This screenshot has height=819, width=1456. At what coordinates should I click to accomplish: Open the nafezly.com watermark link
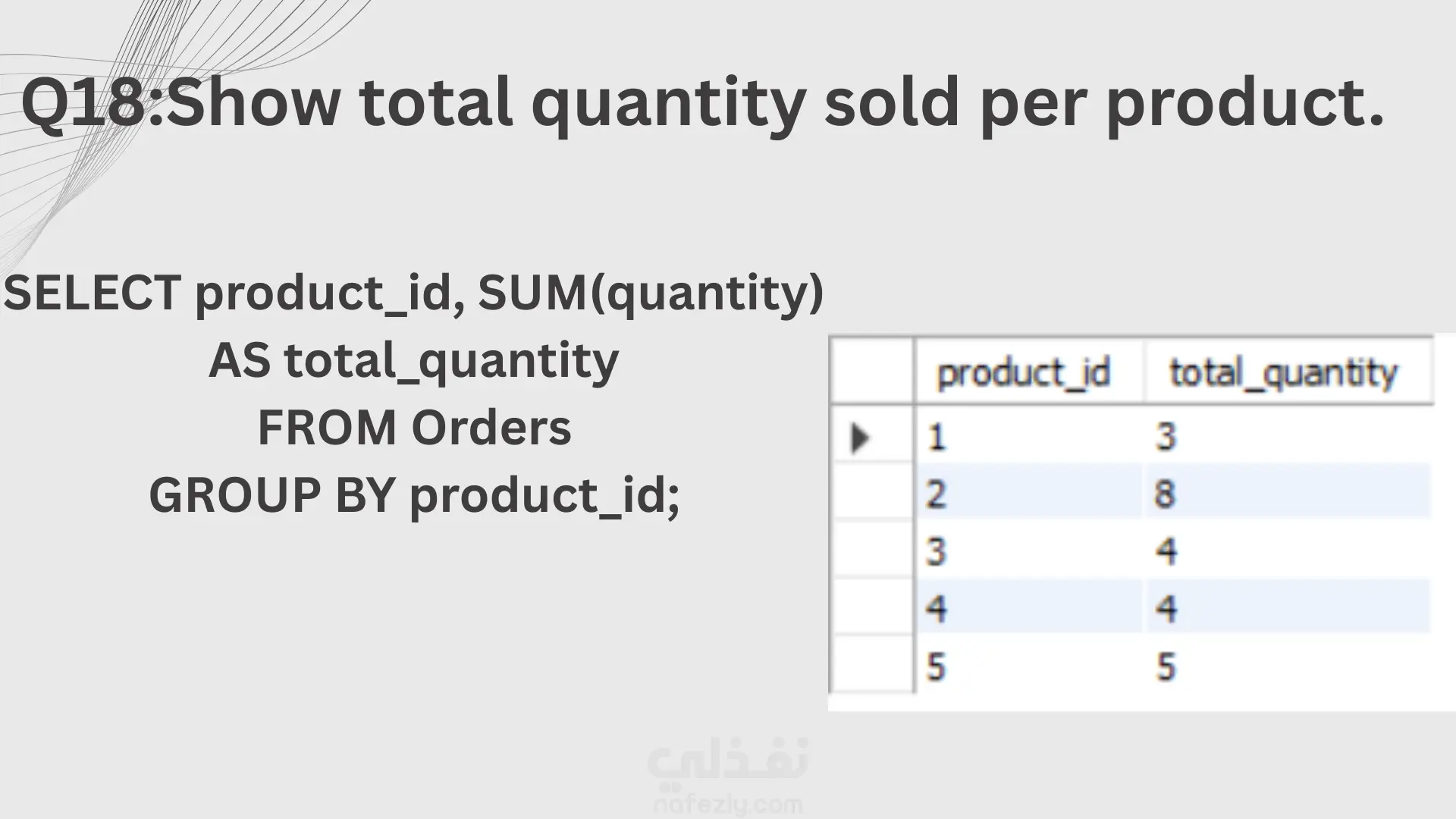click(726, 805)
